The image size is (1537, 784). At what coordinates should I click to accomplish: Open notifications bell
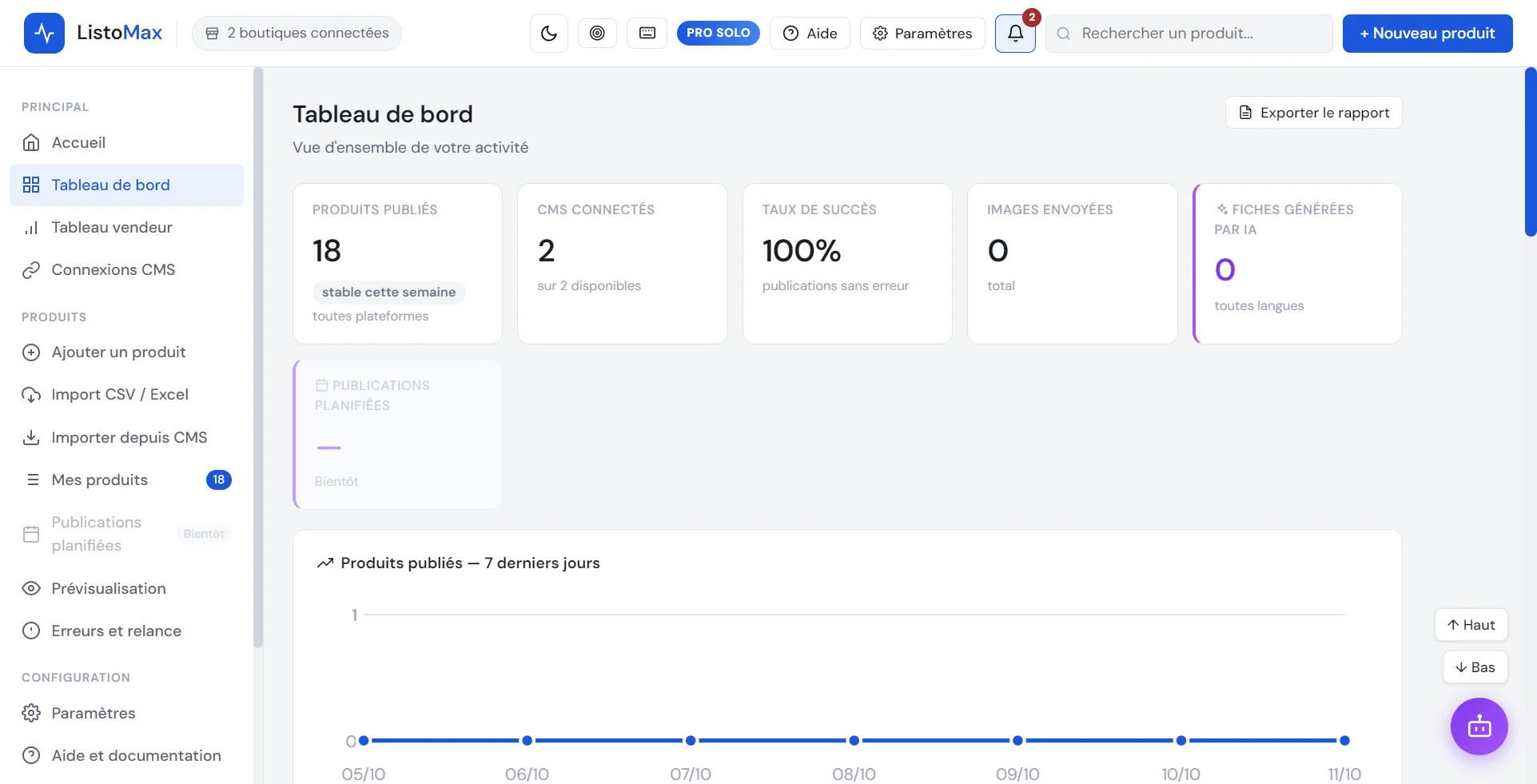click(x=1015, y=34)
